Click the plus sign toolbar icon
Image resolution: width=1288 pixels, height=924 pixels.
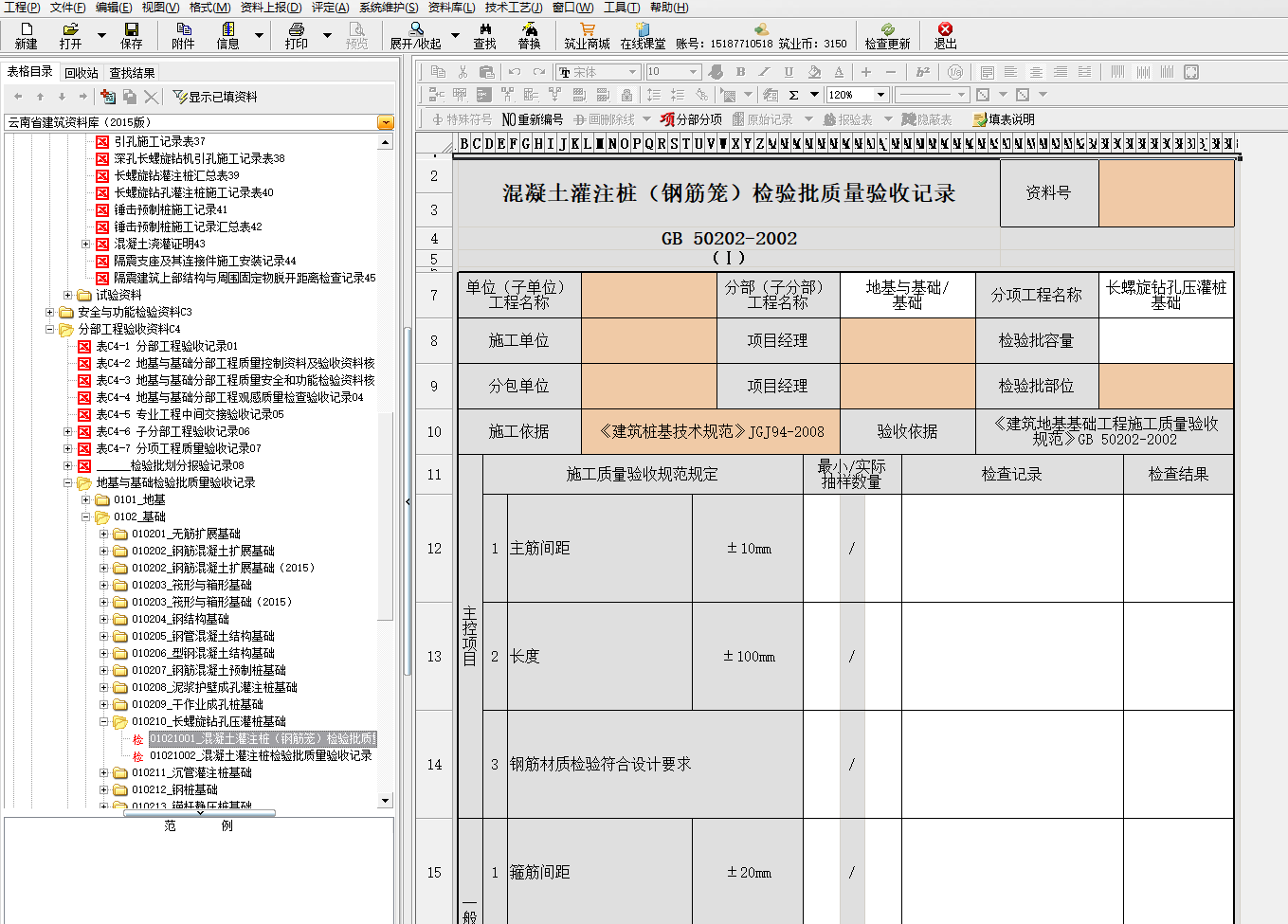click(865, 72)
